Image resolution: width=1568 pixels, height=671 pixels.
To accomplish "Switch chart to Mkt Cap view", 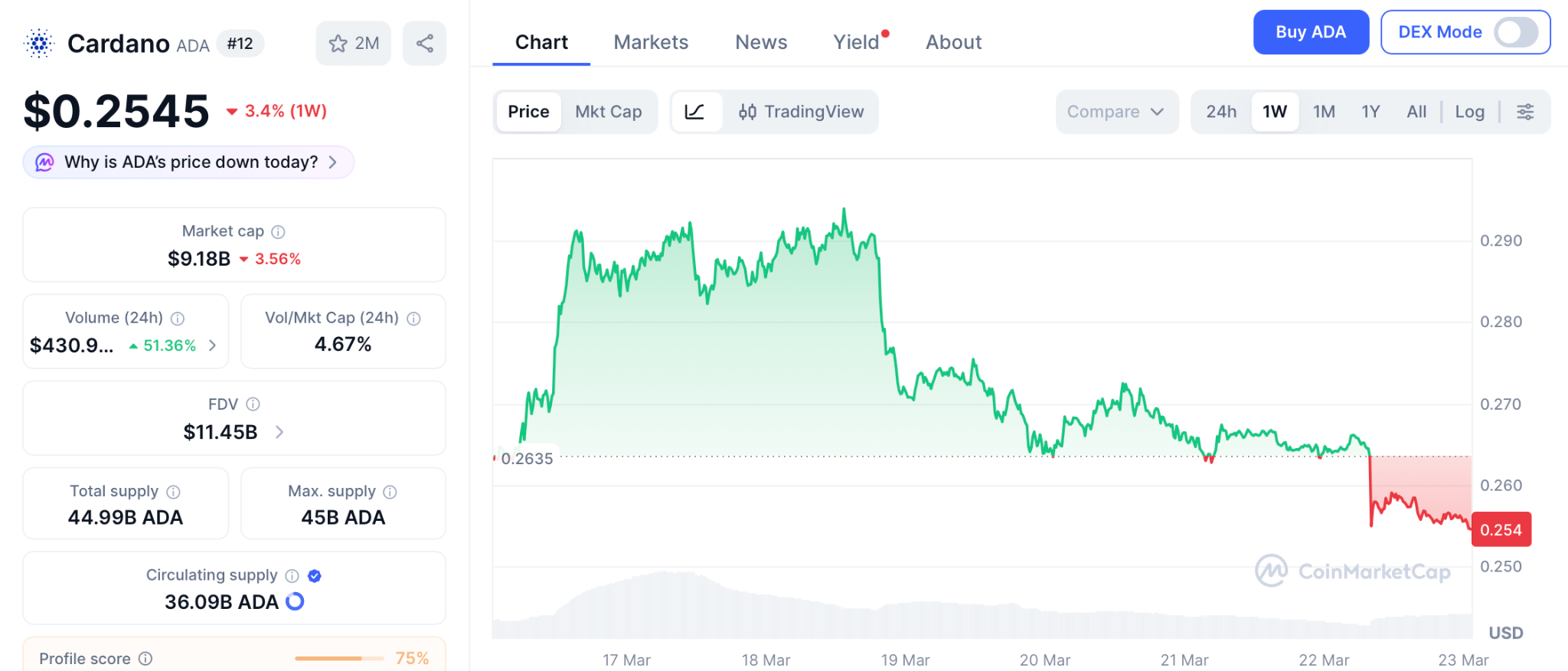I will [x=608, y=112].
